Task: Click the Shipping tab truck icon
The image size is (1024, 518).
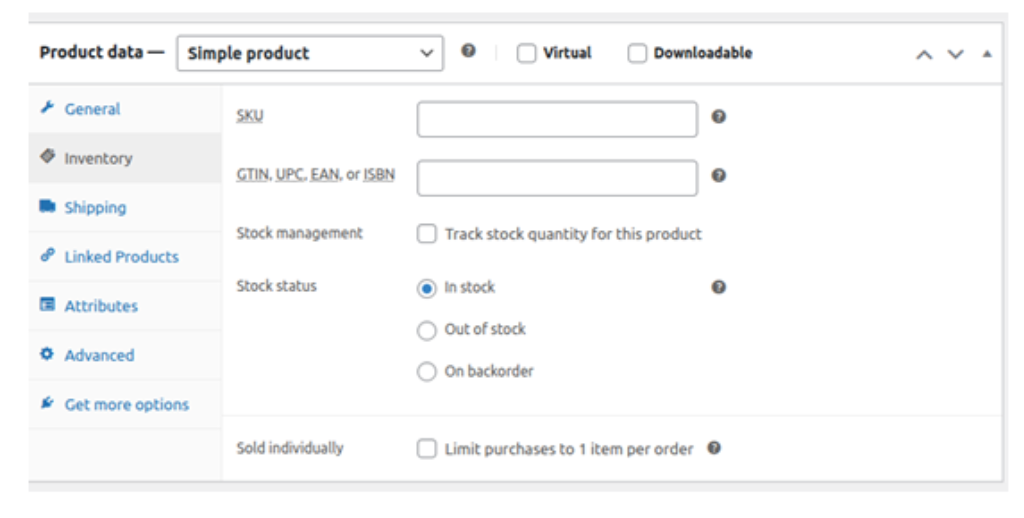Action: 47,206
